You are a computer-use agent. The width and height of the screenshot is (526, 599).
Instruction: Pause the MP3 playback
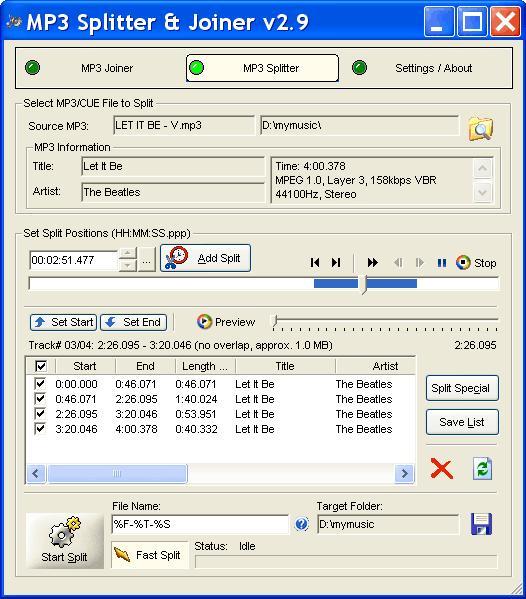click(442, 263)
